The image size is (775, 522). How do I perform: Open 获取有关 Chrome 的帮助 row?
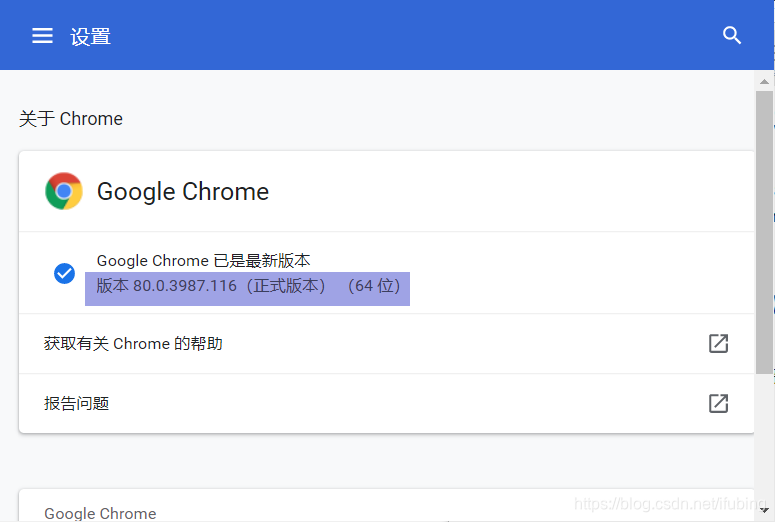pos(387,344)
